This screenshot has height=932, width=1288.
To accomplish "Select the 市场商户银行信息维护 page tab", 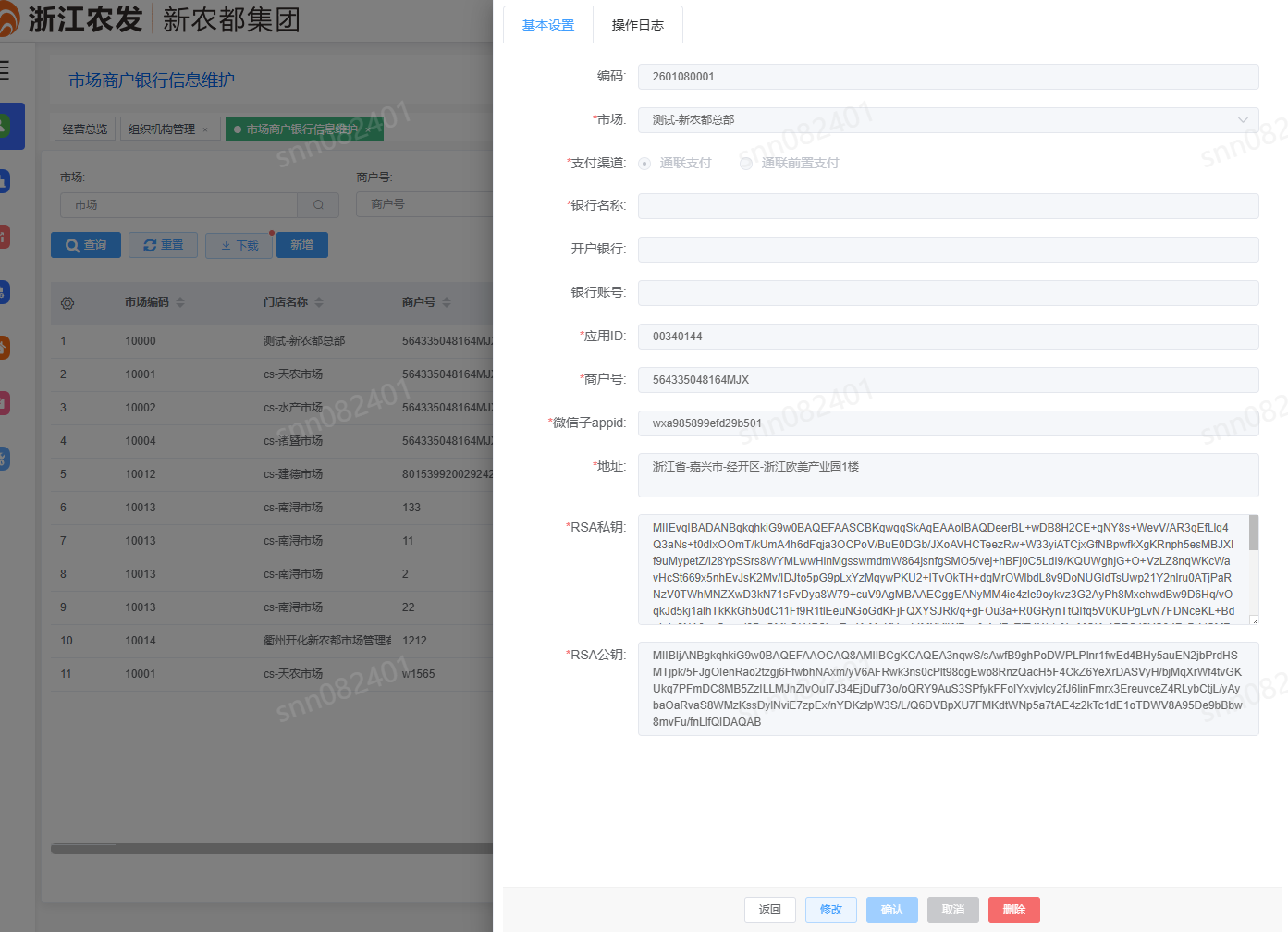I will [301, 129].
